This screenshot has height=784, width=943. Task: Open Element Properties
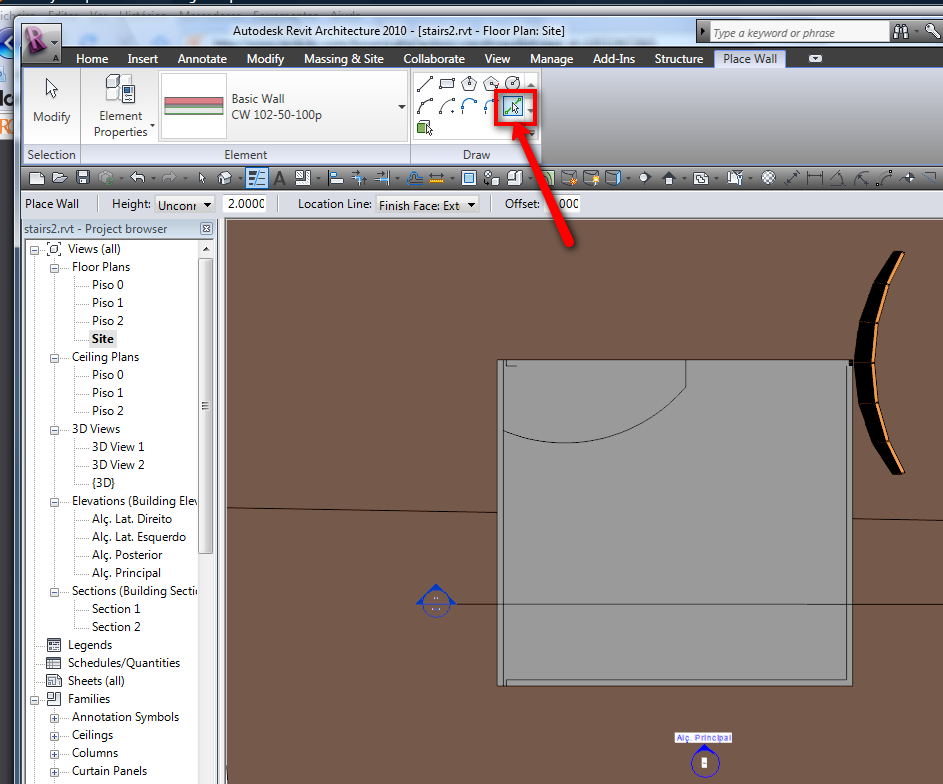point(121,110)
